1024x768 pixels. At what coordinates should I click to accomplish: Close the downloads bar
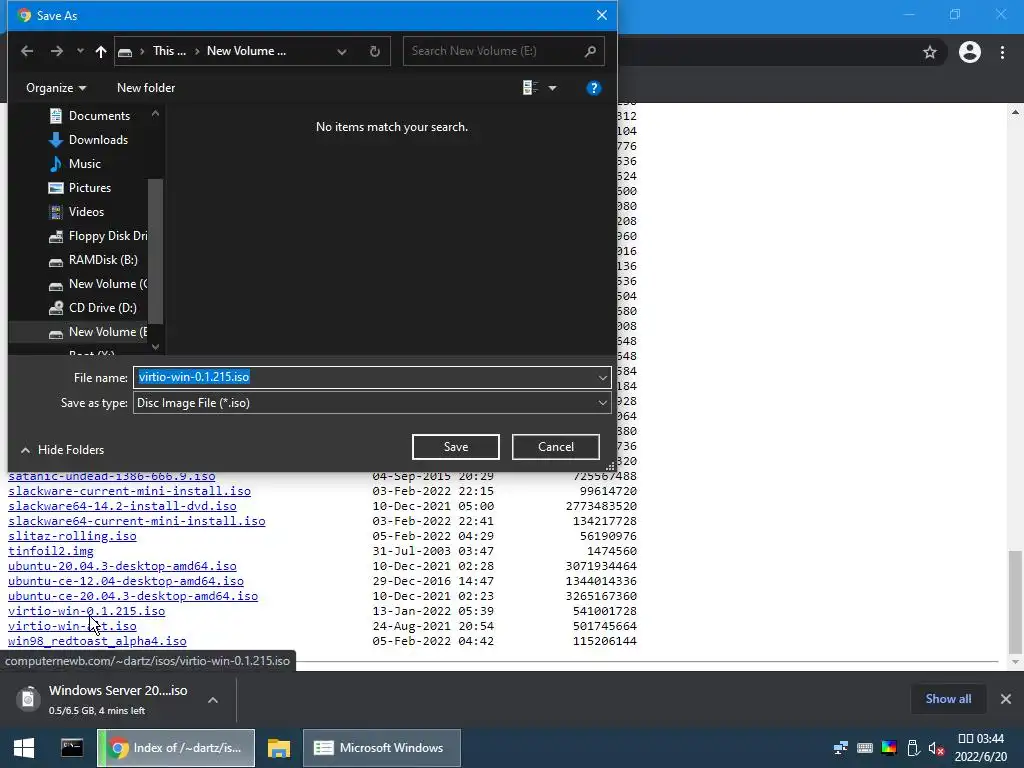[x=1006, y=699]
